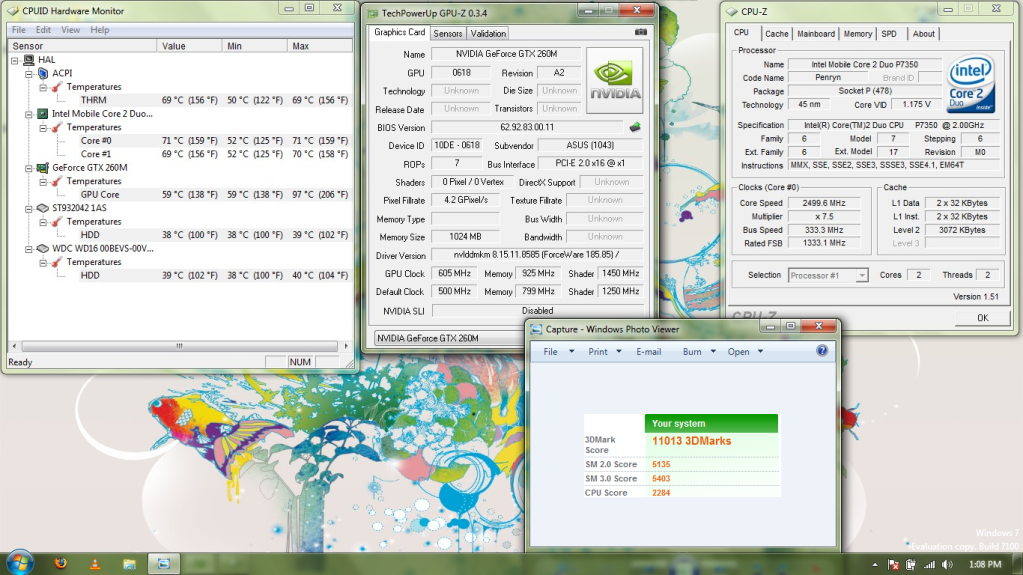Select the HAL computer icon

pyautogui.click(x=29, y=59)
